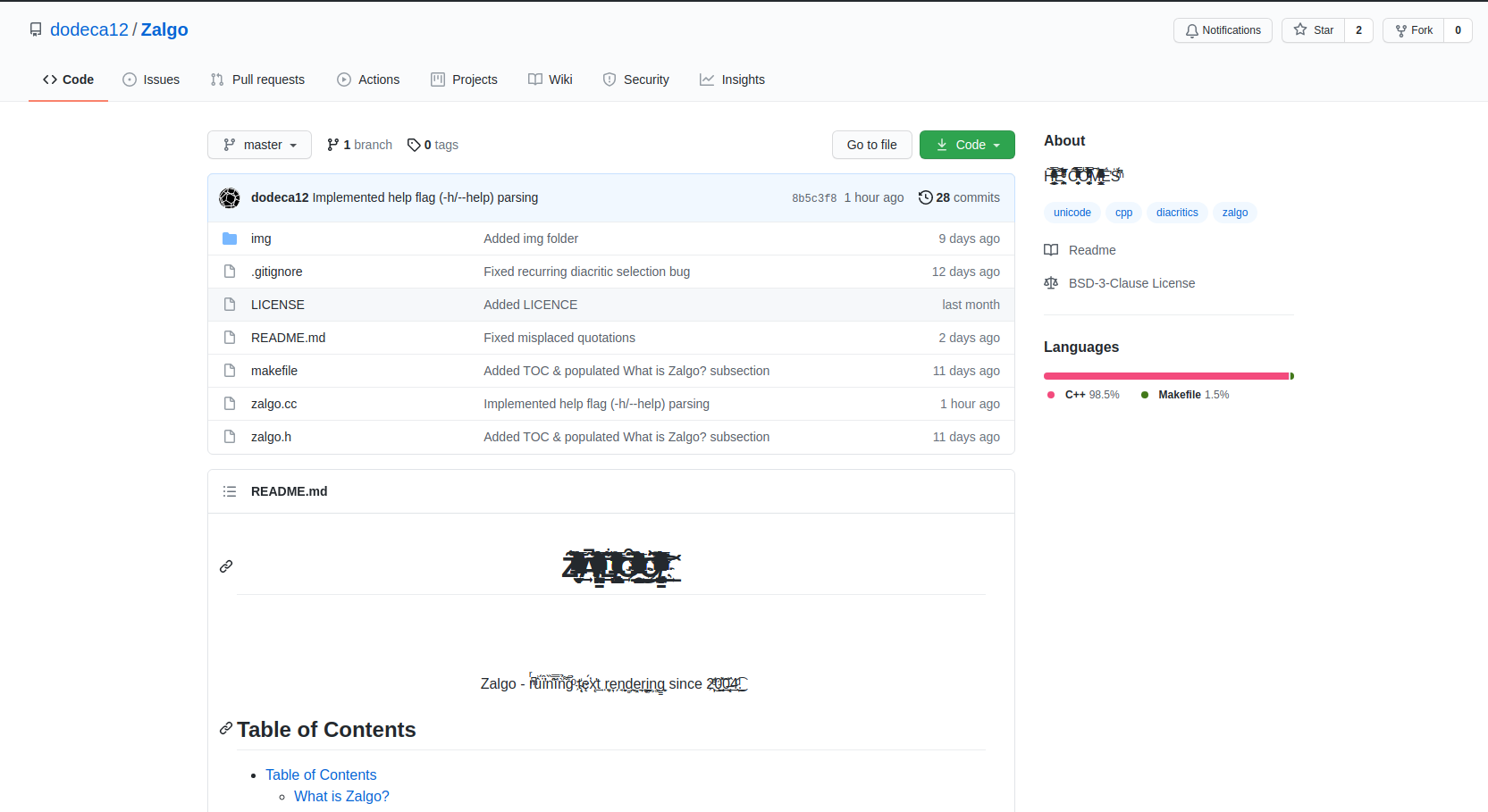Screen dimensions: 1488x812
Task: Open the makefile row's 'Added TOC' commit
Action: 626,371
